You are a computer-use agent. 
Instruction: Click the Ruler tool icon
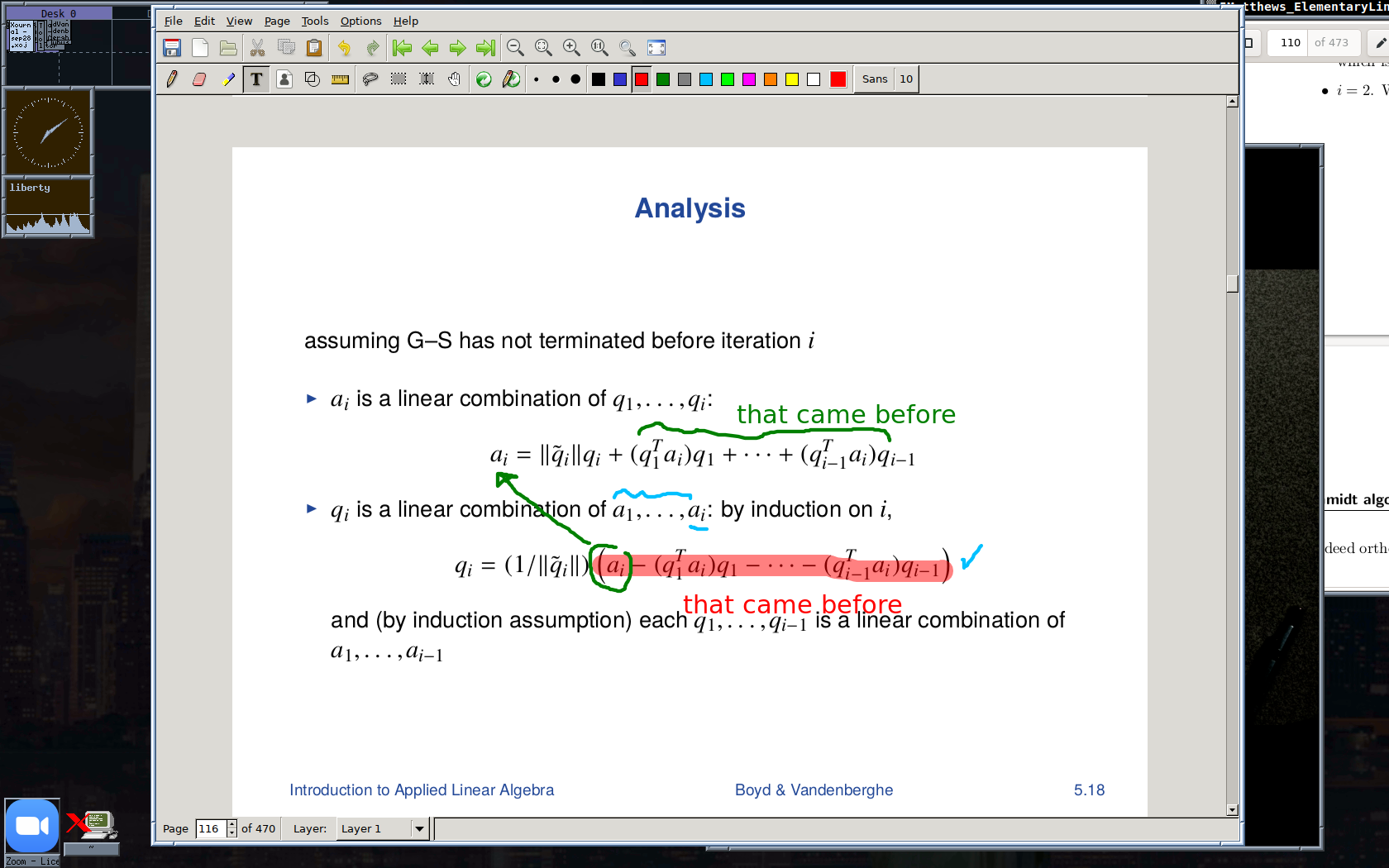pos(340,79)
